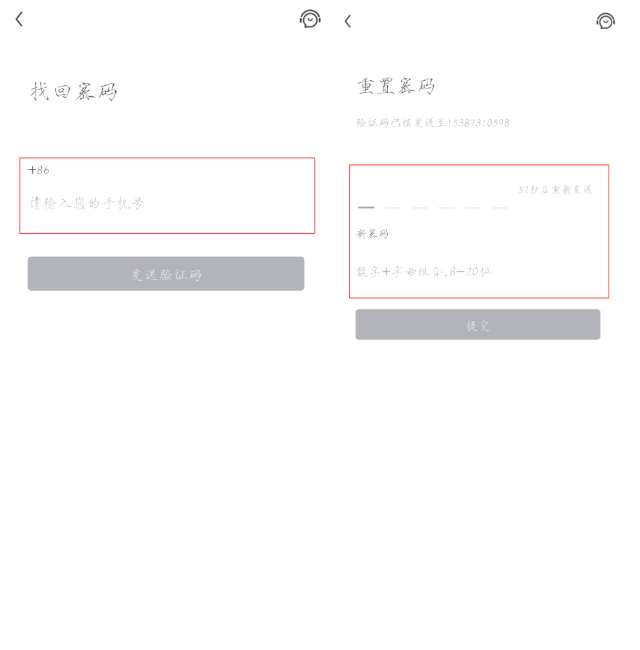Select the +86 country code
Image resolution: width=640 pixels, height=650 pixels.
coord(39,170)
